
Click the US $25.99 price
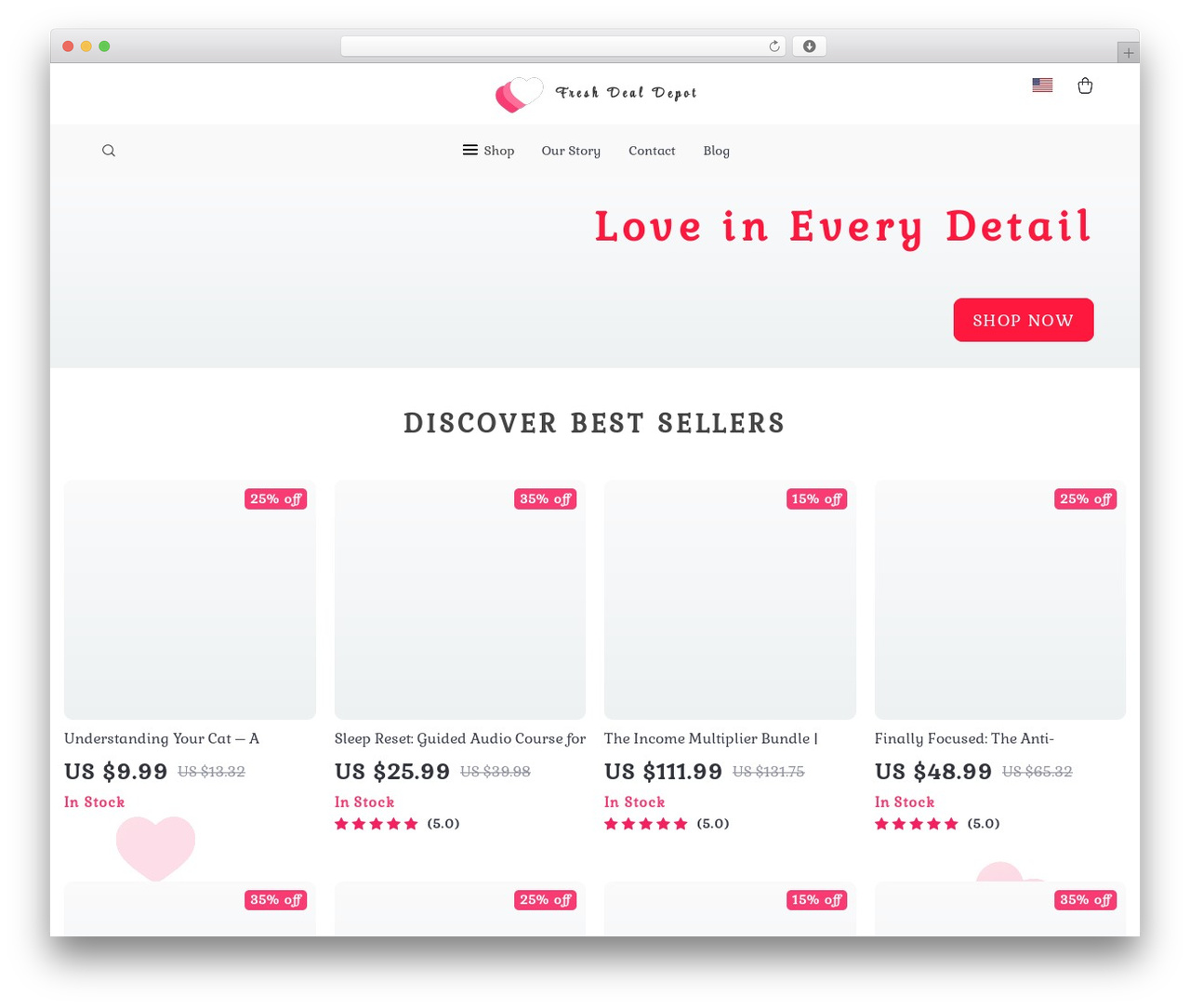tap(392, 772)
